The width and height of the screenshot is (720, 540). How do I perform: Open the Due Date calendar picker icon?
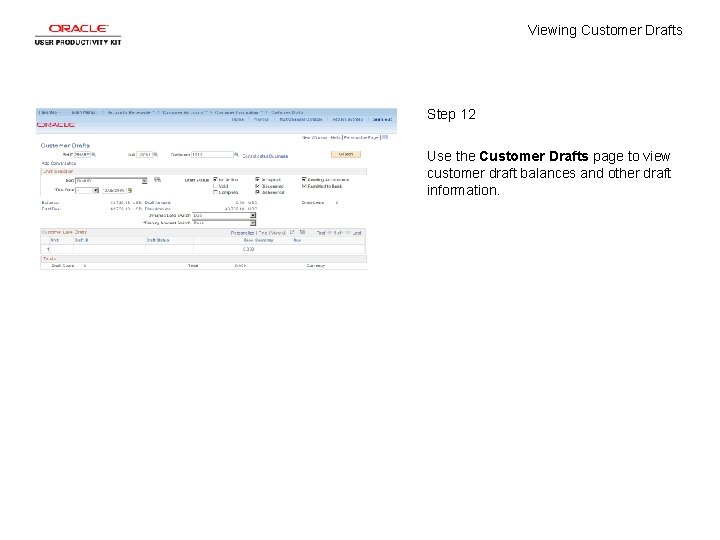130,190
